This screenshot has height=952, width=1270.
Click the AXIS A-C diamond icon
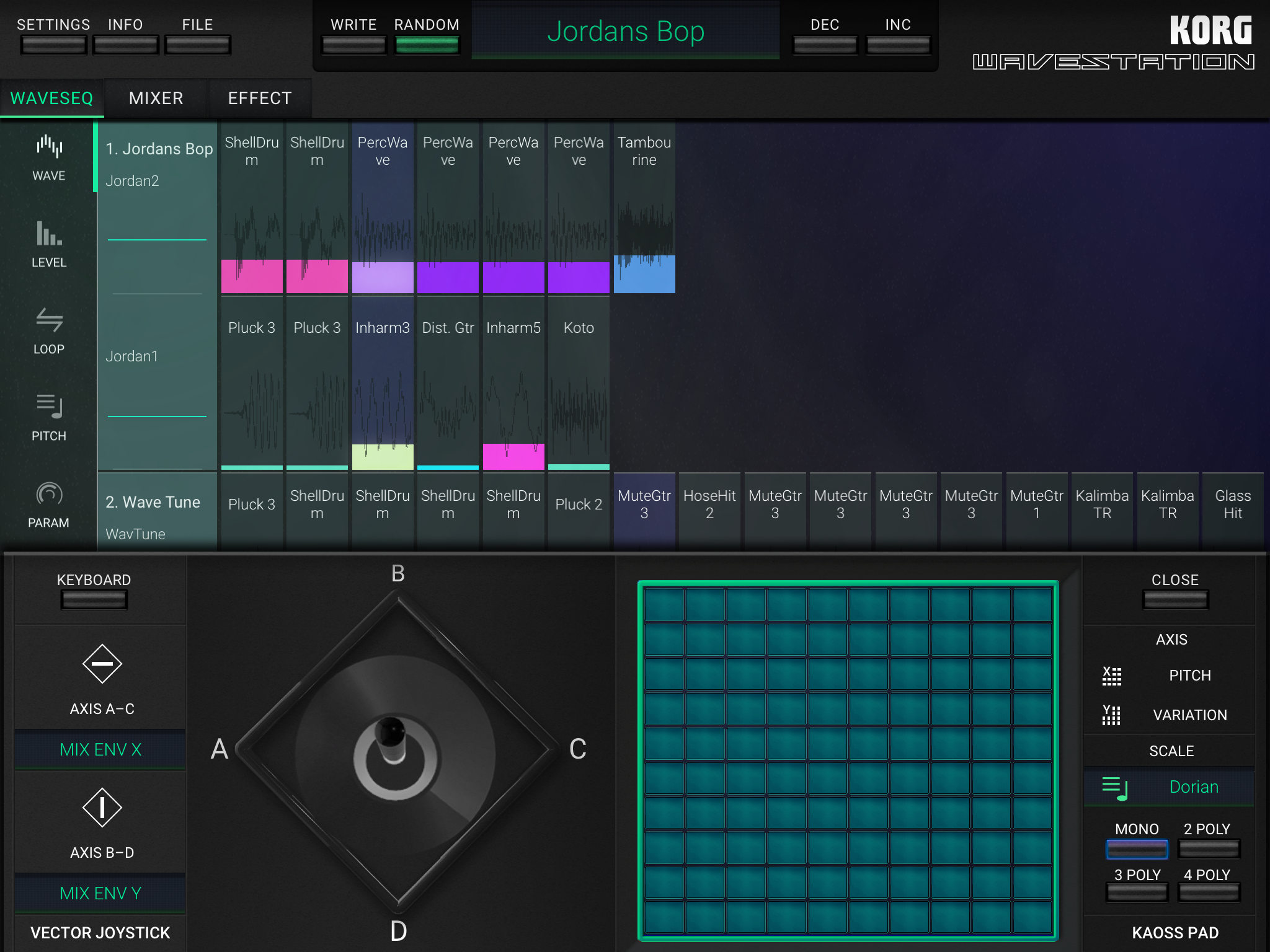click(x=102, y=664)
